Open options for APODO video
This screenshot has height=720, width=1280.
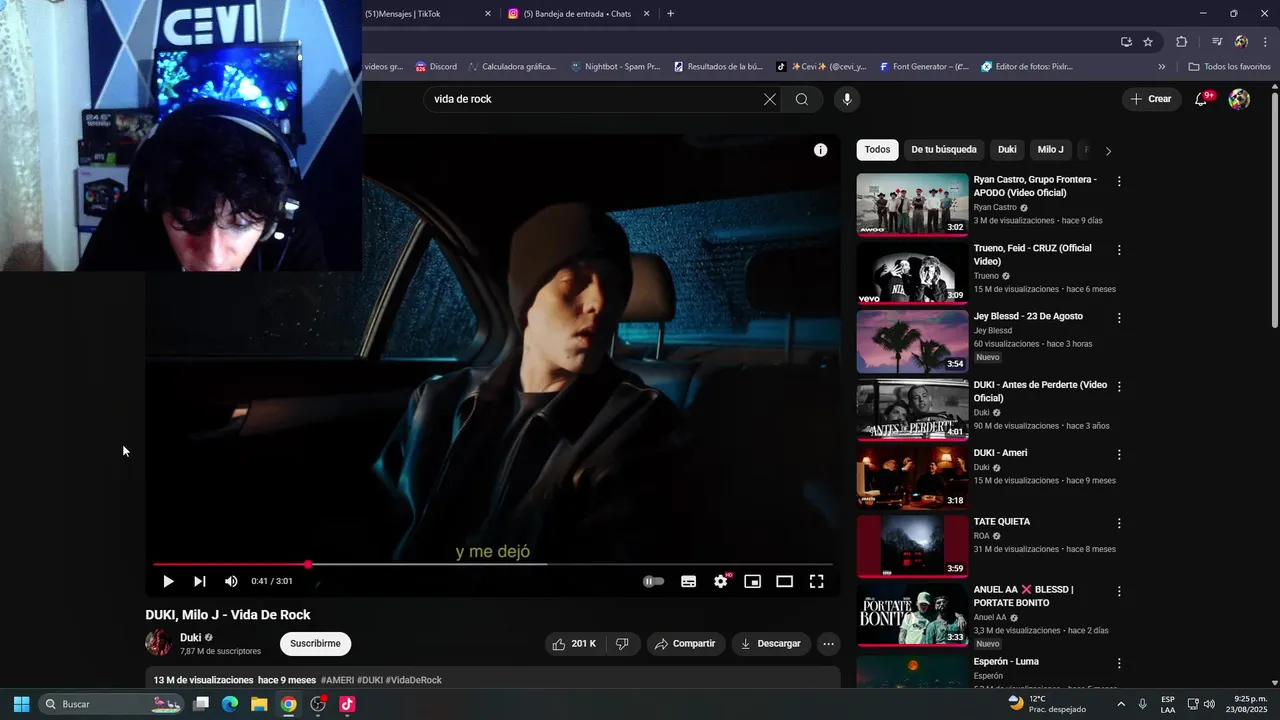(1119, 181)
